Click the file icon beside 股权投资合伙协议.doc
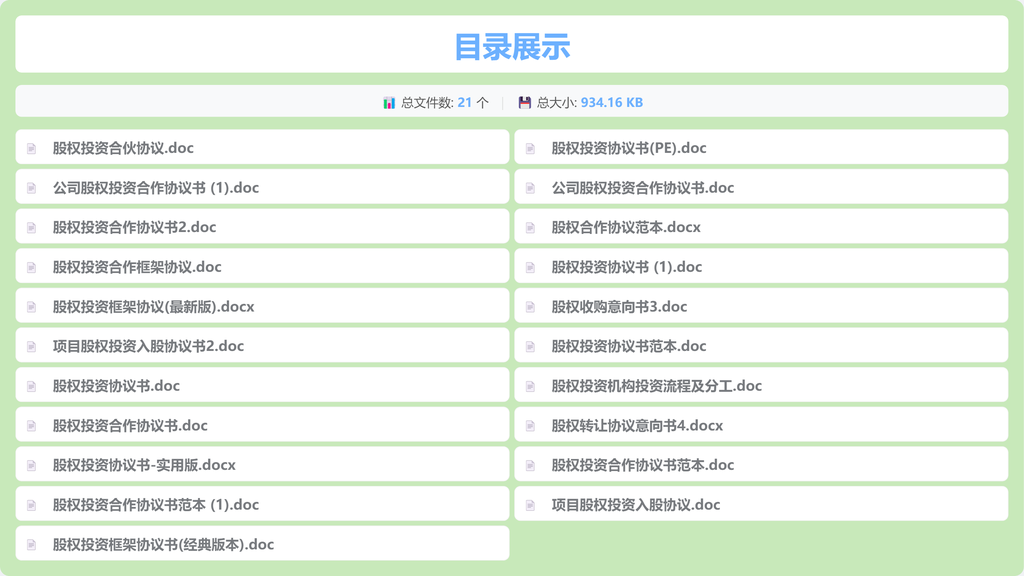 tap(31, 148)
